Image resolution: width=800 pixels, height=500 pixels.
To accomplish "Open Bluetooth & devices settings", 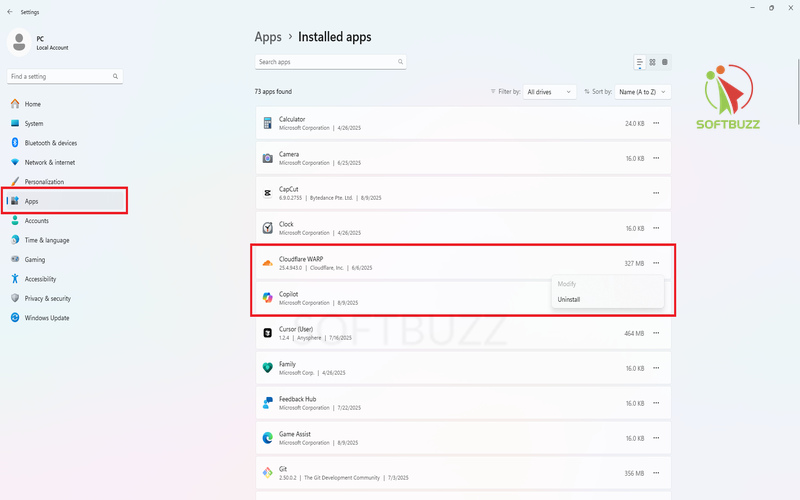I will [51, 143].
